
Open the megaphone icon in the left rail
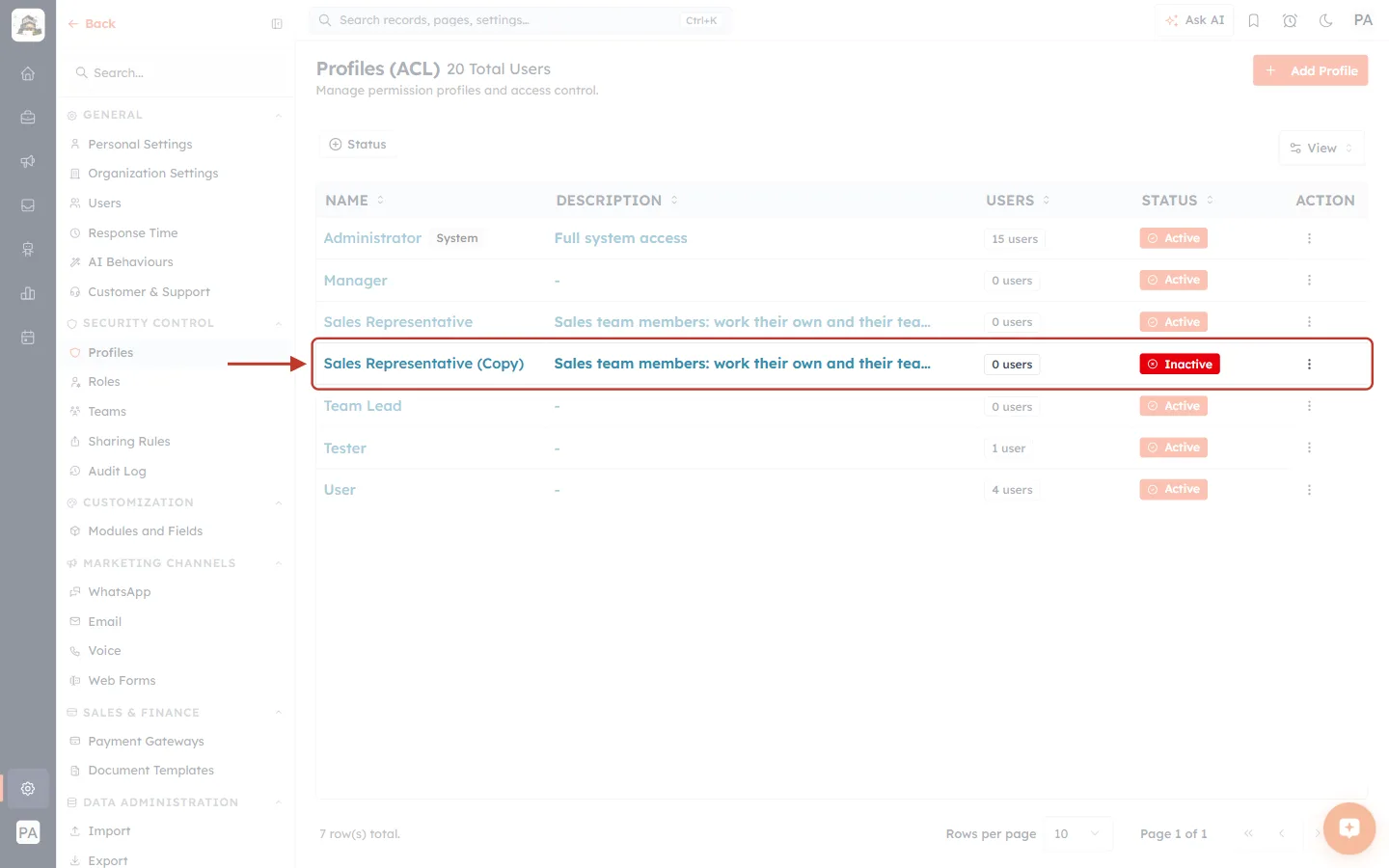tap(28, 161)
